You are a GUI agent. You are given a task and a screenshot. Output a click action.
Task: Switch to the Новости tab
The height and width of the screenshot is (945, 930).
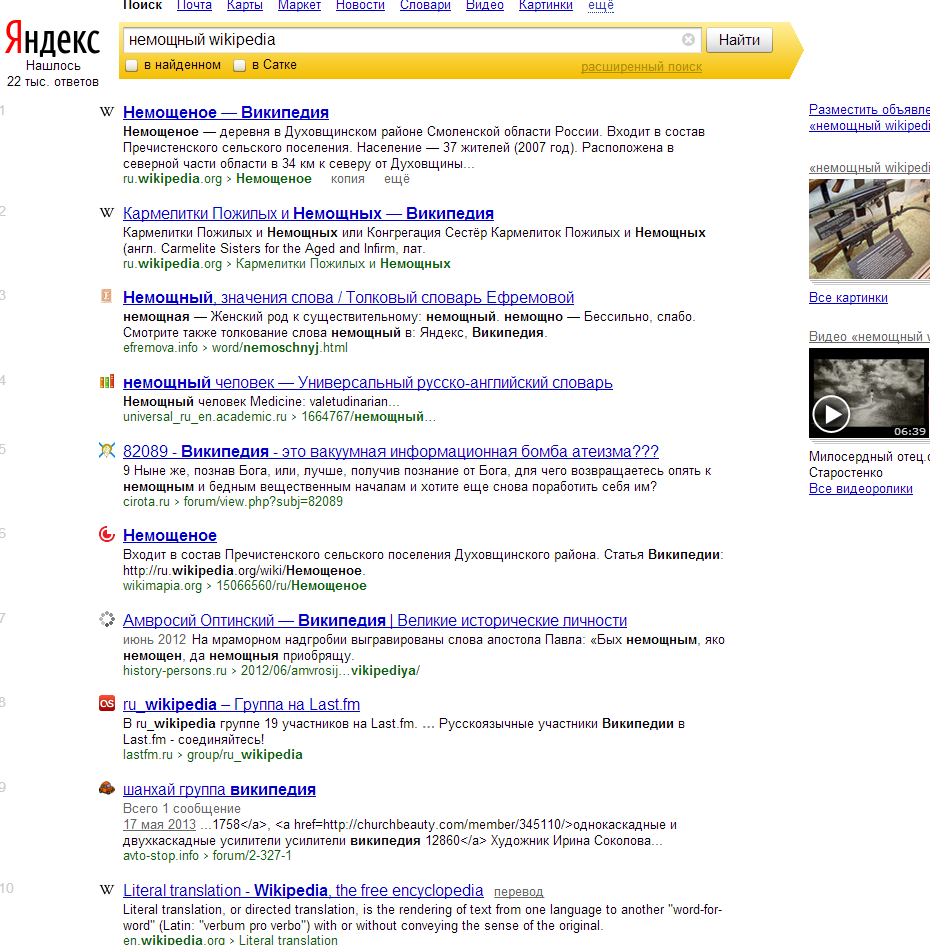point(360,5)
